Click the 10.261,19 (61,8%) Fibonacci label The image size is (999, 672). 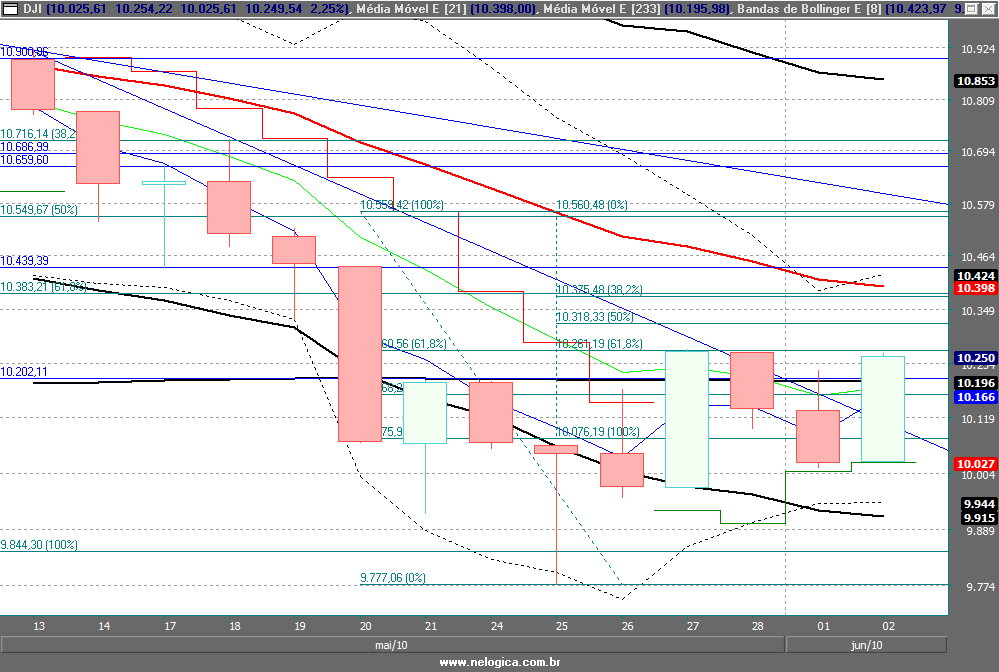600,344
